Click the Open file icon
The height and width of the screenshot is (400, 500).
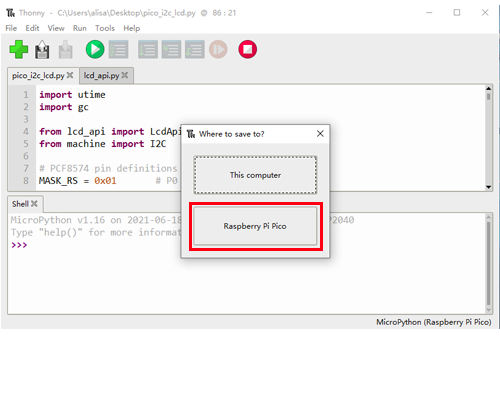(x=42, y=50)
